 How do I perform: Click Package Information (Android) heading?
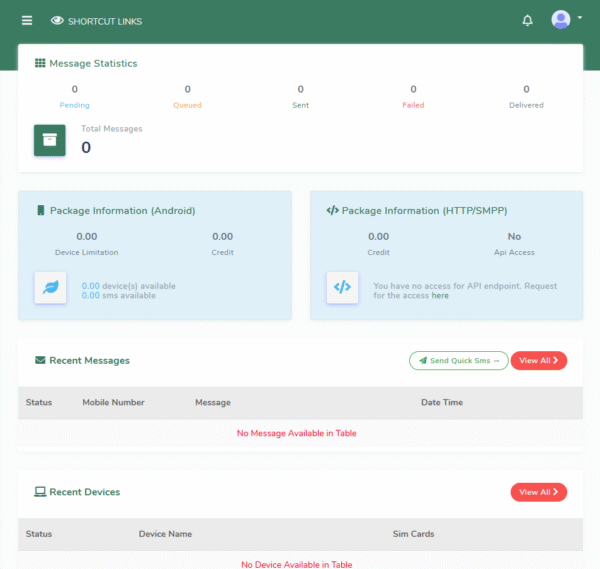coord(122,211)
